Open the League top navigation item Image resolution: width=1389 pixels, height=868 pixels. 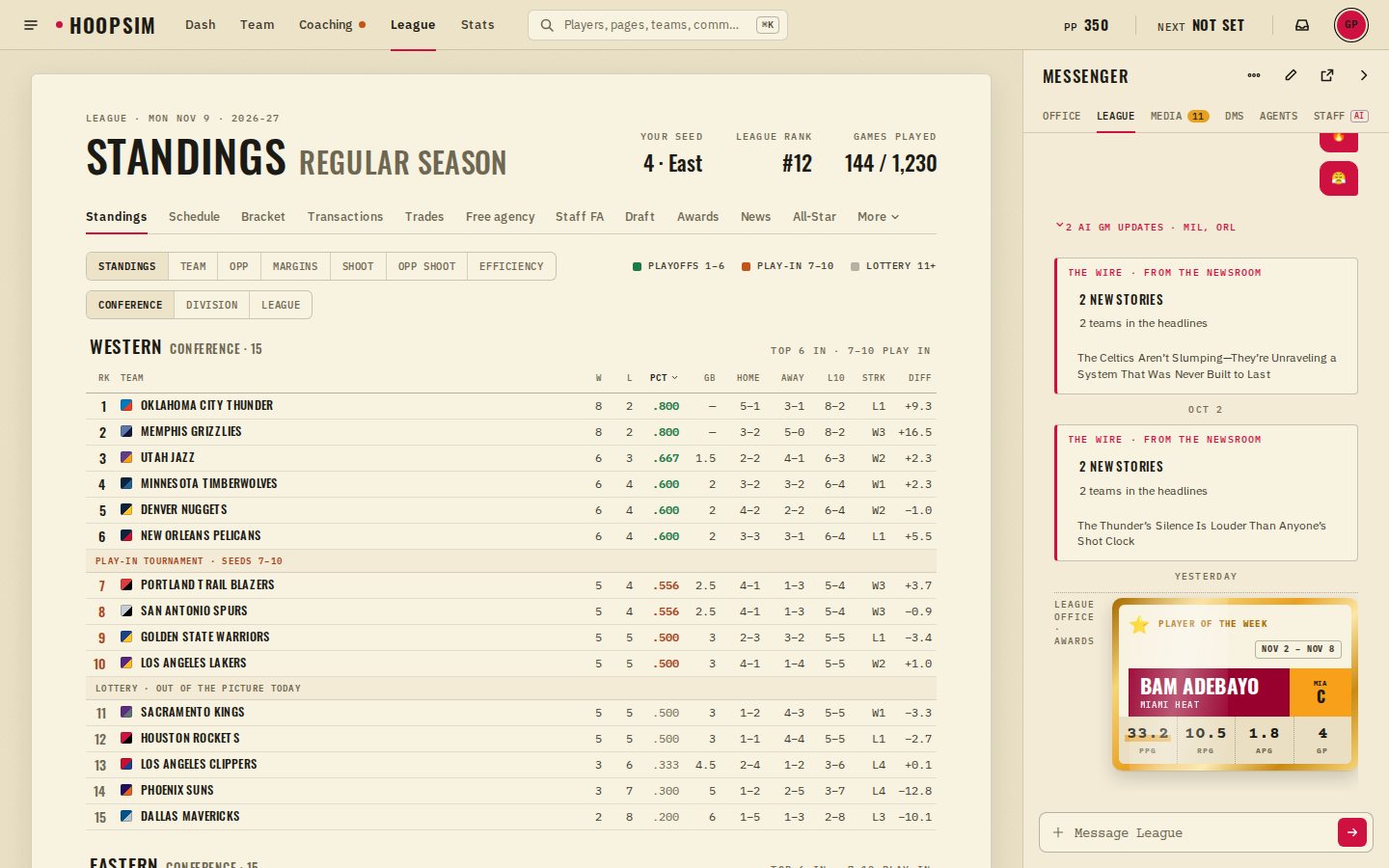[x=413, y=25]
